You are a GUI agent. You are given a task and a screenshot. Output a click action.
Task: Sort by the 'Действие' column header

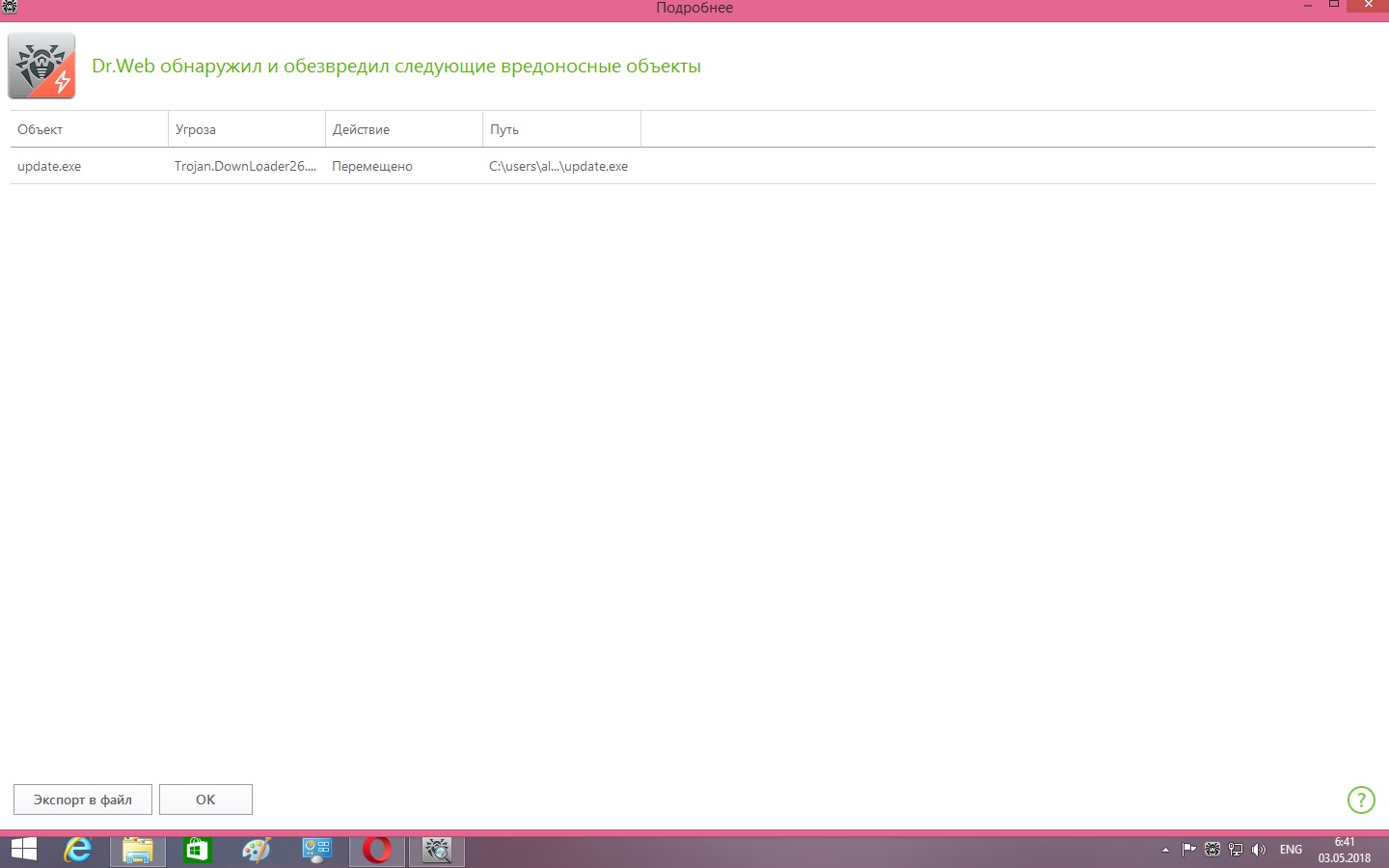pos(404,129)
